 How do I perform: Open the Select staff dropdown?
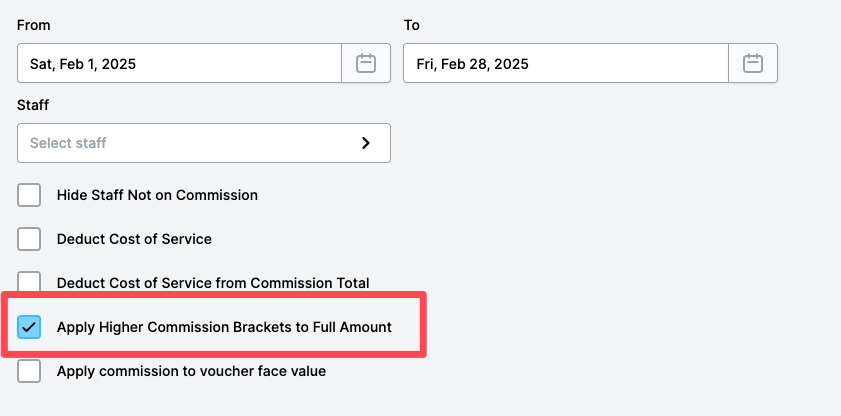tap(204, 143)
